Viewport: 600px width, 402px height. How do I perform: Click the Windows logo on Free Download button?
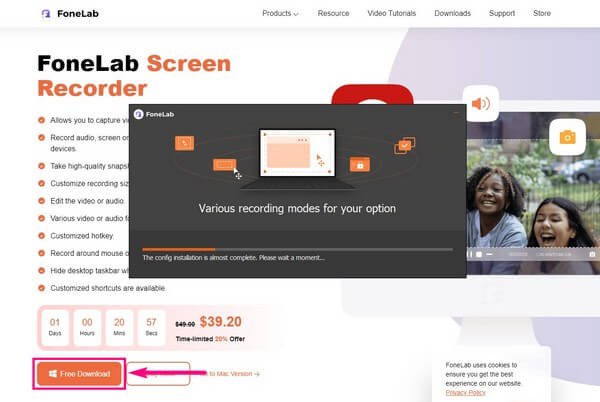53,374
